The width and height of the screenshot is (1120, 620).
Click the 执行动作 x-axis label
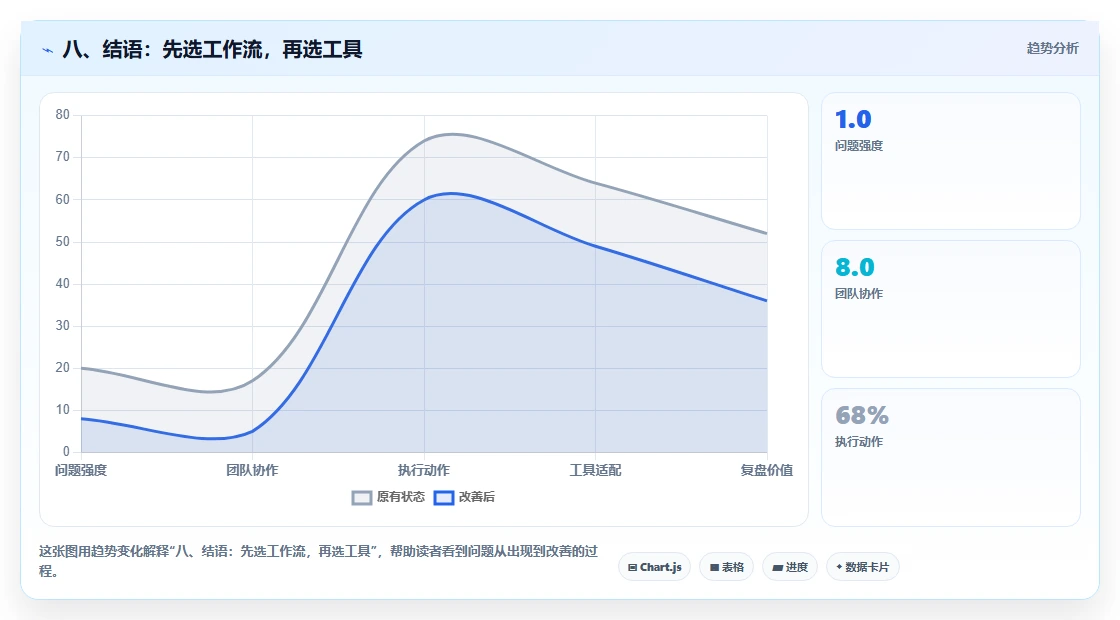[x=424, y=470]
